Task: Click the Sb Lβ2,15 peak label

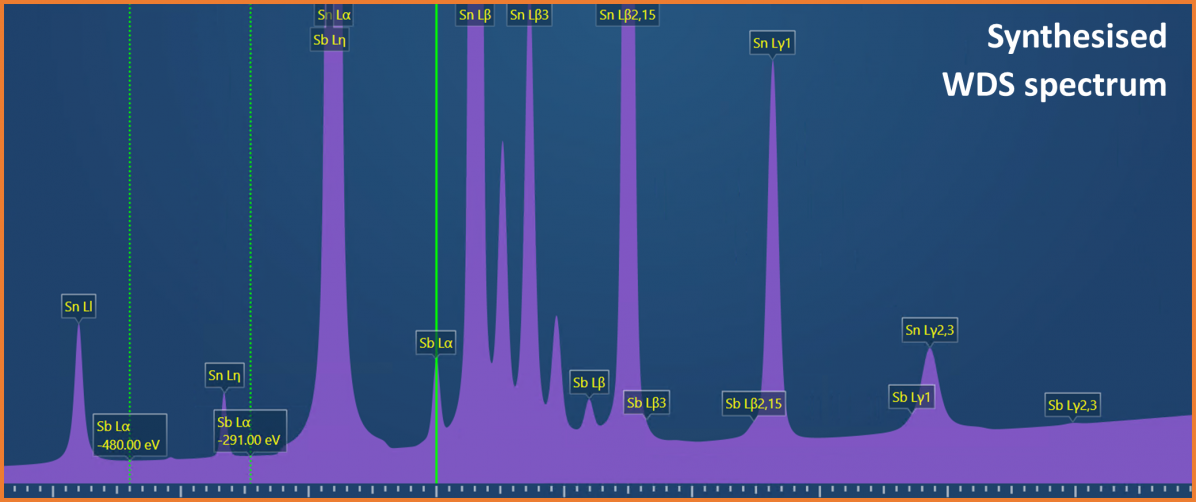Action: (754, 403)
